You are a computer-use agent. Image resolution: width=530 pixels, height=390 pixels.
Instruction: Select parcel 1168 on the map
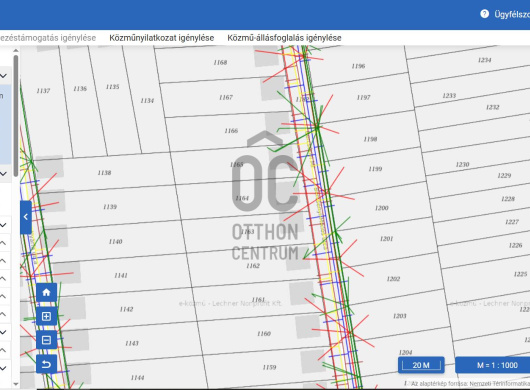[x=220, y=63]
